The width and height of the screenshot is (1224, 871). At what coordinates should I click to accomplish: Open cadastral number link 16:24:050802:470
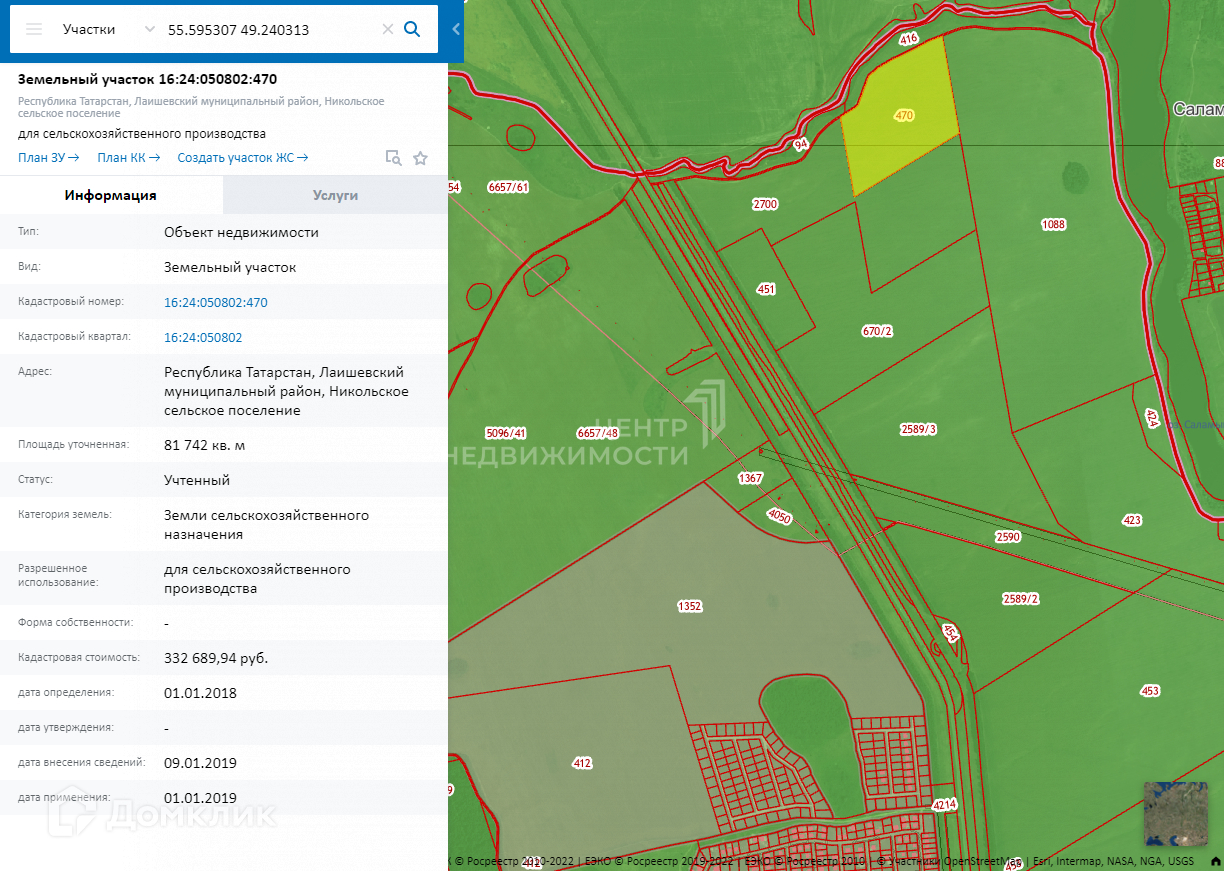(216, 302)
